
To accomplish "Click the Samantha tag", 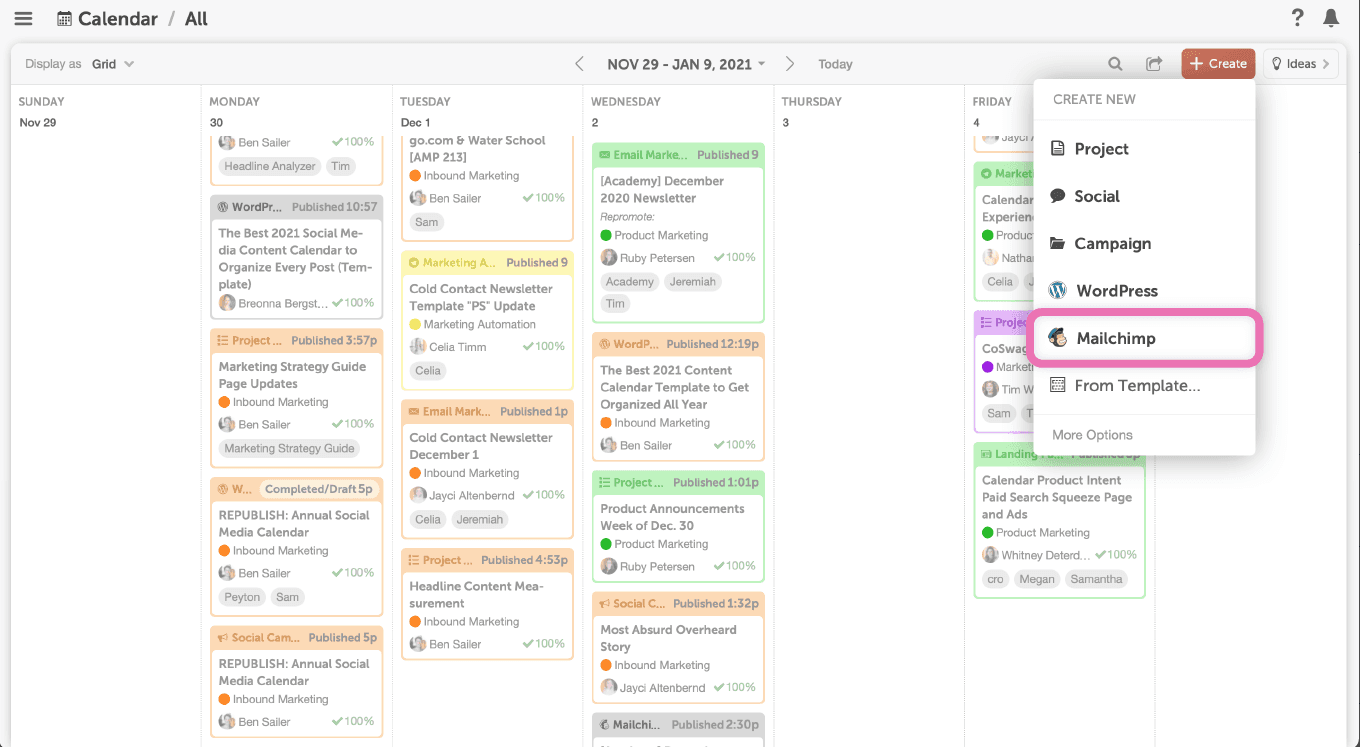I will click(x=1096, y=579).
